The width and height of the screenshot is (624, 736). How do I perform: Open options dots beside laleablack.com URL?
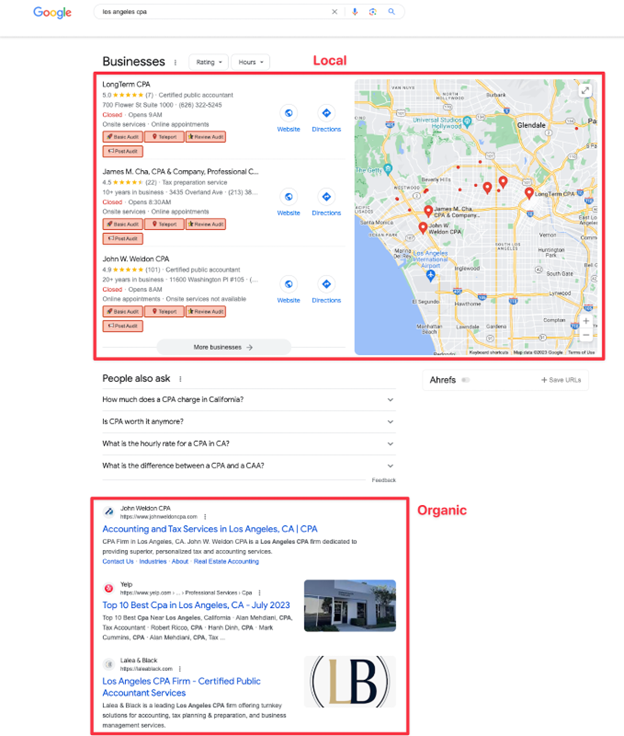click(180, 669)
